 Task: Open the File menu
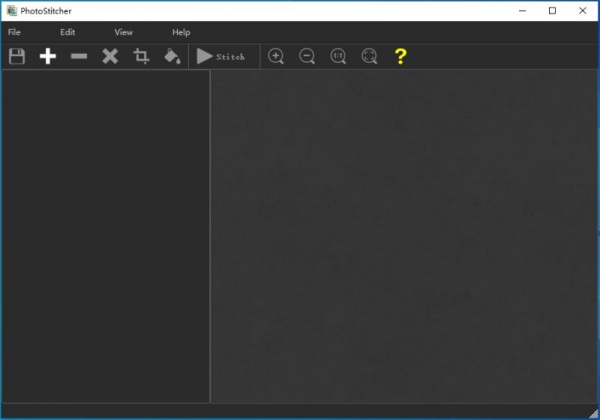[14, 32]
